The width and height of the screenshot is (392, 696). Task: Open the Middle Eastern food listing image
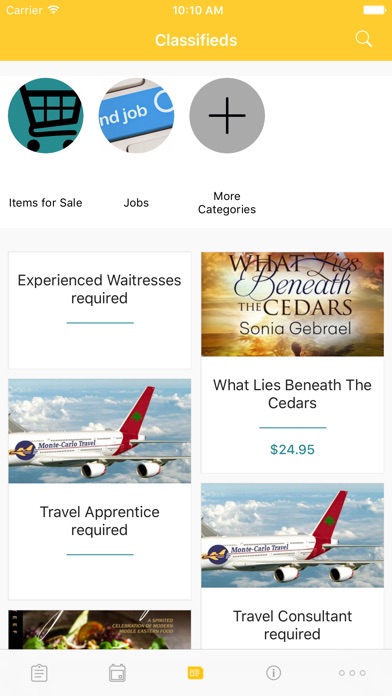99,629
